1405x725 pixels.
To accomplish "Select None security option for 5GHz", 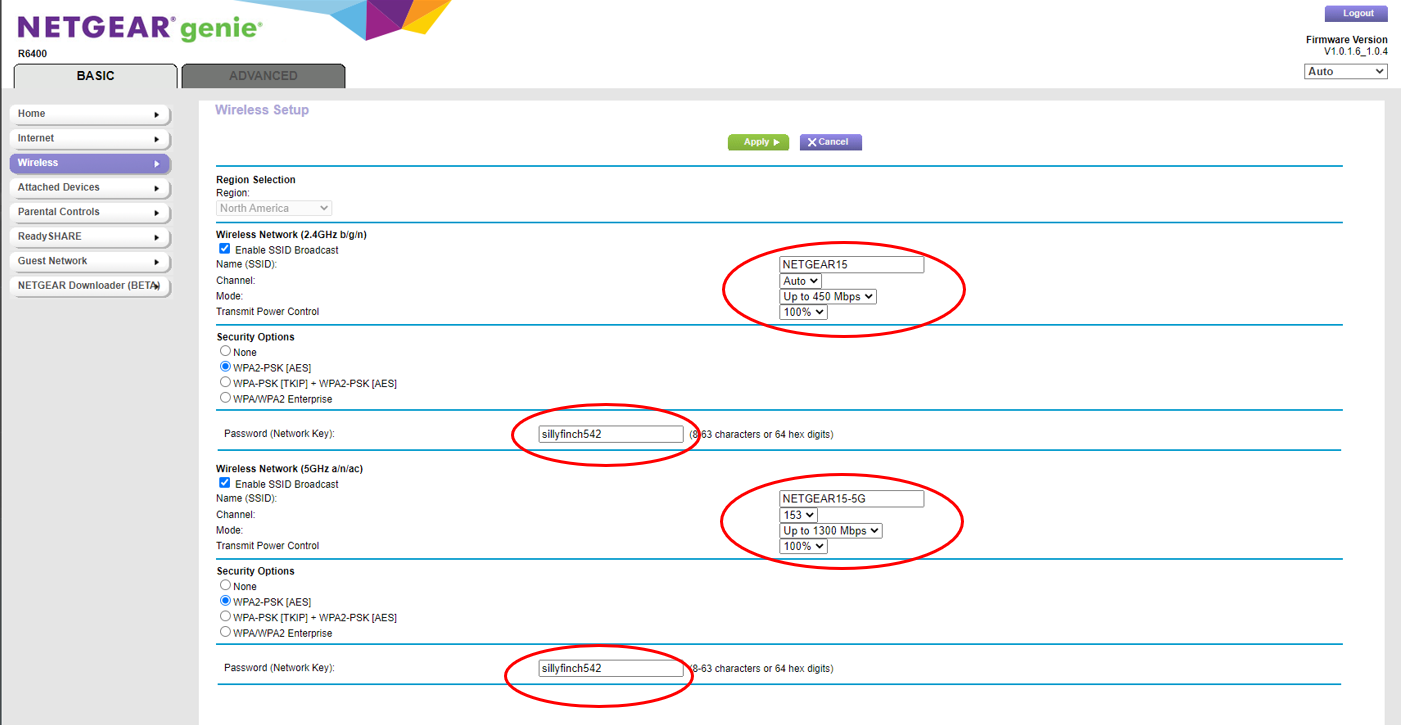I will [225, 585].
